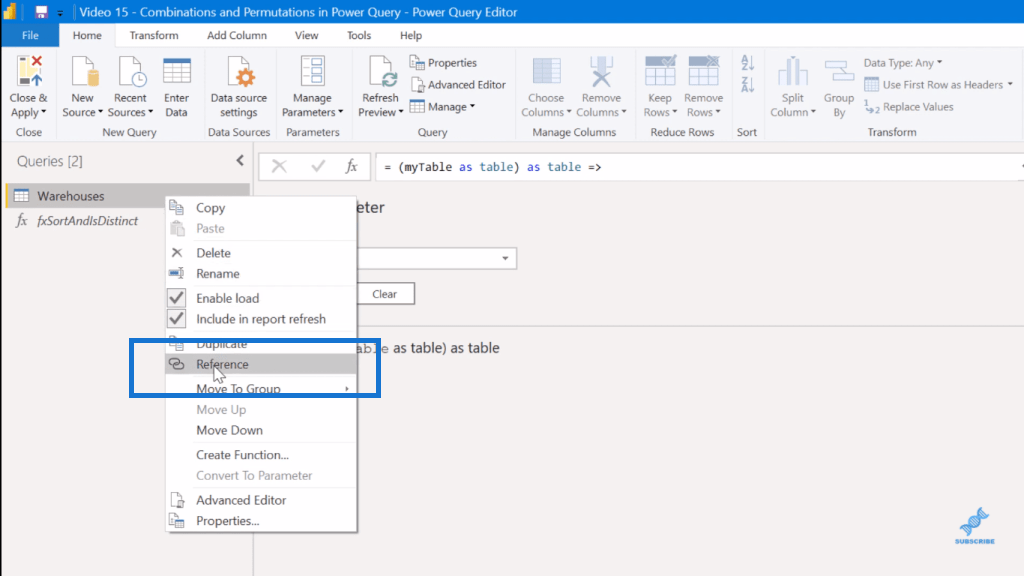Image resolution: width=1024 pixels, height=576 pixels.
Task: Choose Move Down in the context menu
Action: 261,430
